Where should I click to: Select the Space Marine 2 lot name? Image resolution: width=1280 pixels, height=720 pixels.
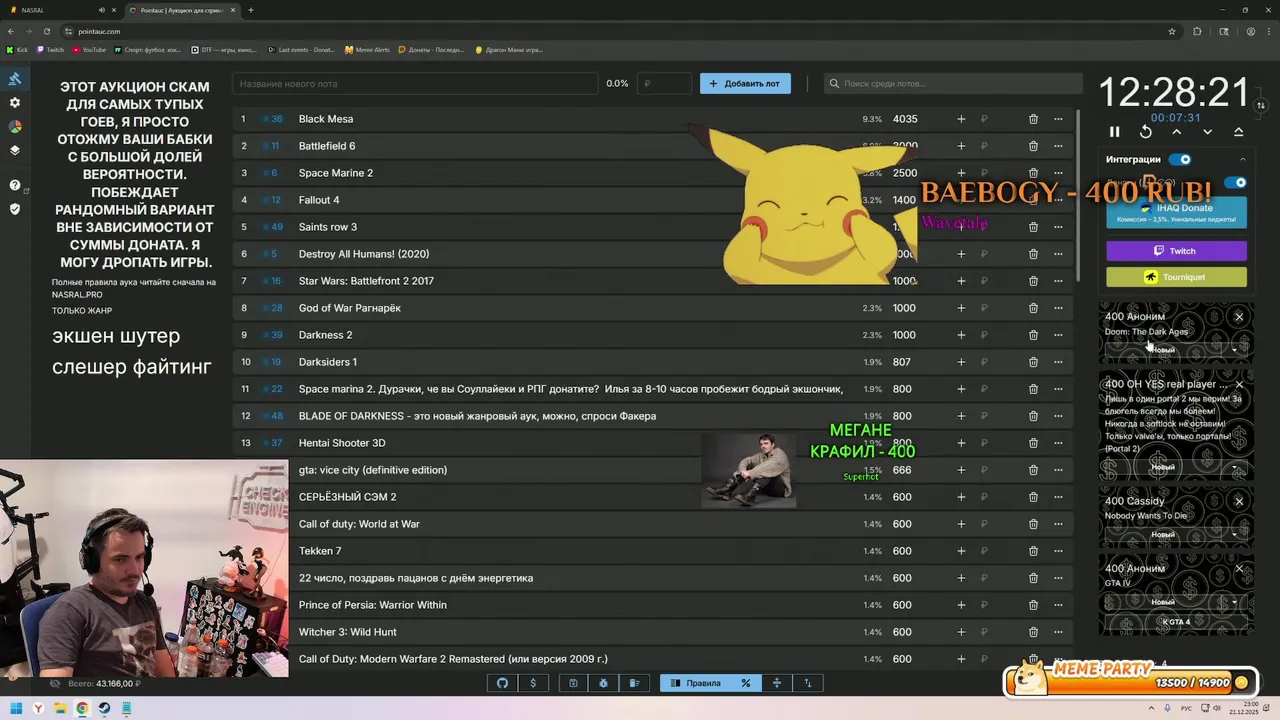coord(336,173)
